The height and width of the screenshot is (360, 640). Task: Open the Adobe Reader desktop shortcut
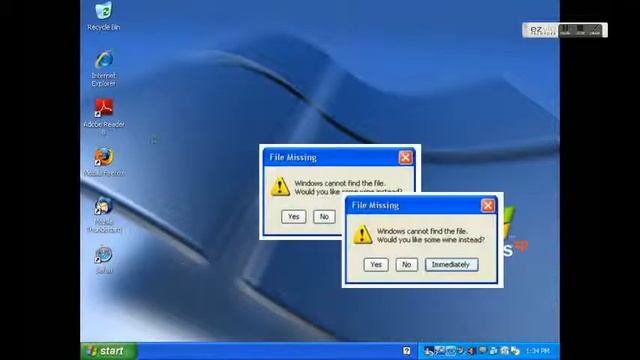[x=104, y=116]
